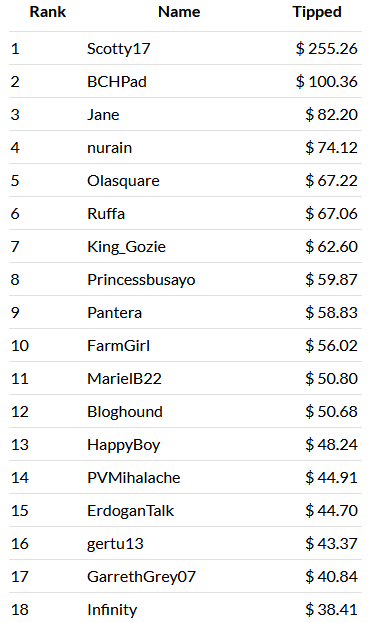Open PVMihalache's entry

134,478
